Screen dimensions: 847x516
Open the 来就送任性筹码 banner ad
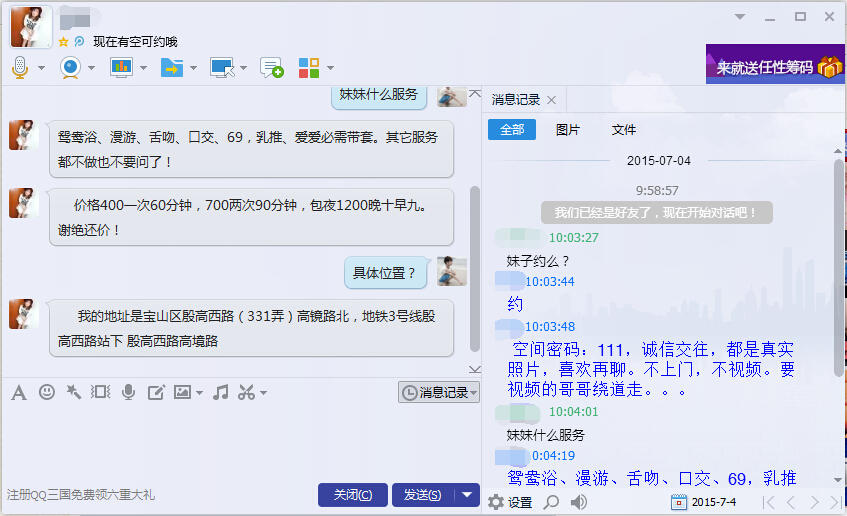pyautogui.click(x=775, y=64)
